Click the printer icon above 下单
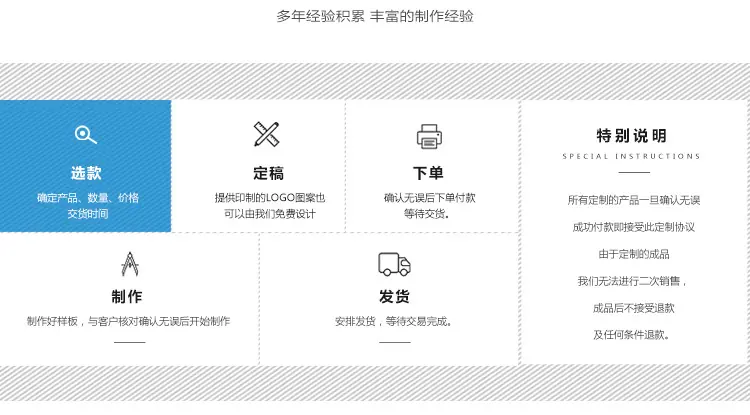Image resolution: width=750 pixels, height=415 pixels. 429,137
